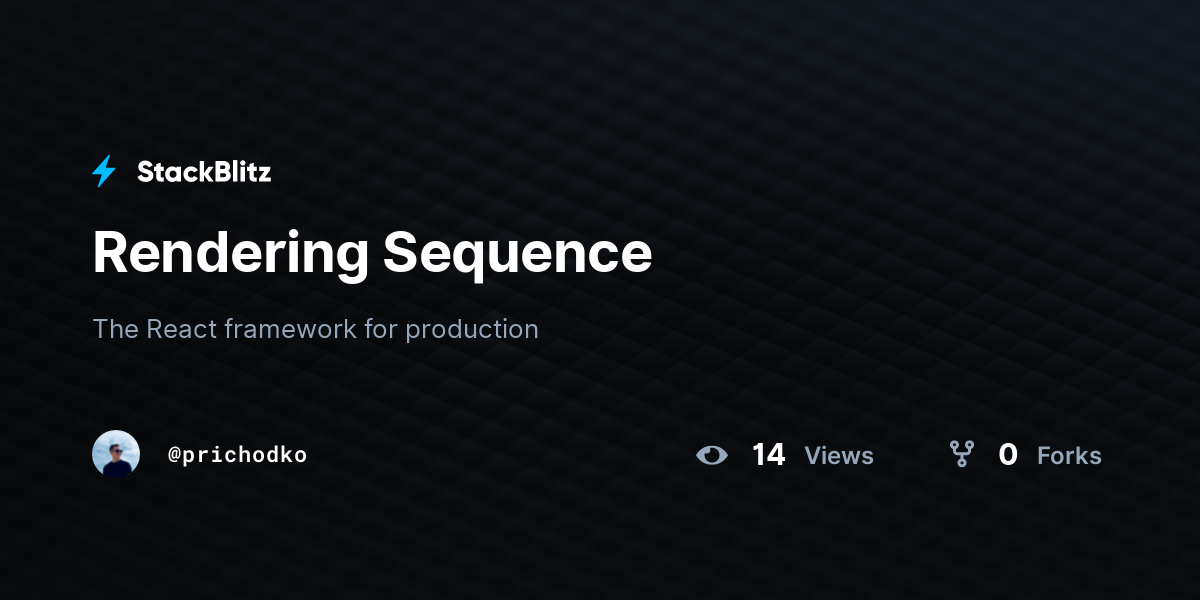
Task: Click the word Sequence in the title
Action: pos(517,252)
